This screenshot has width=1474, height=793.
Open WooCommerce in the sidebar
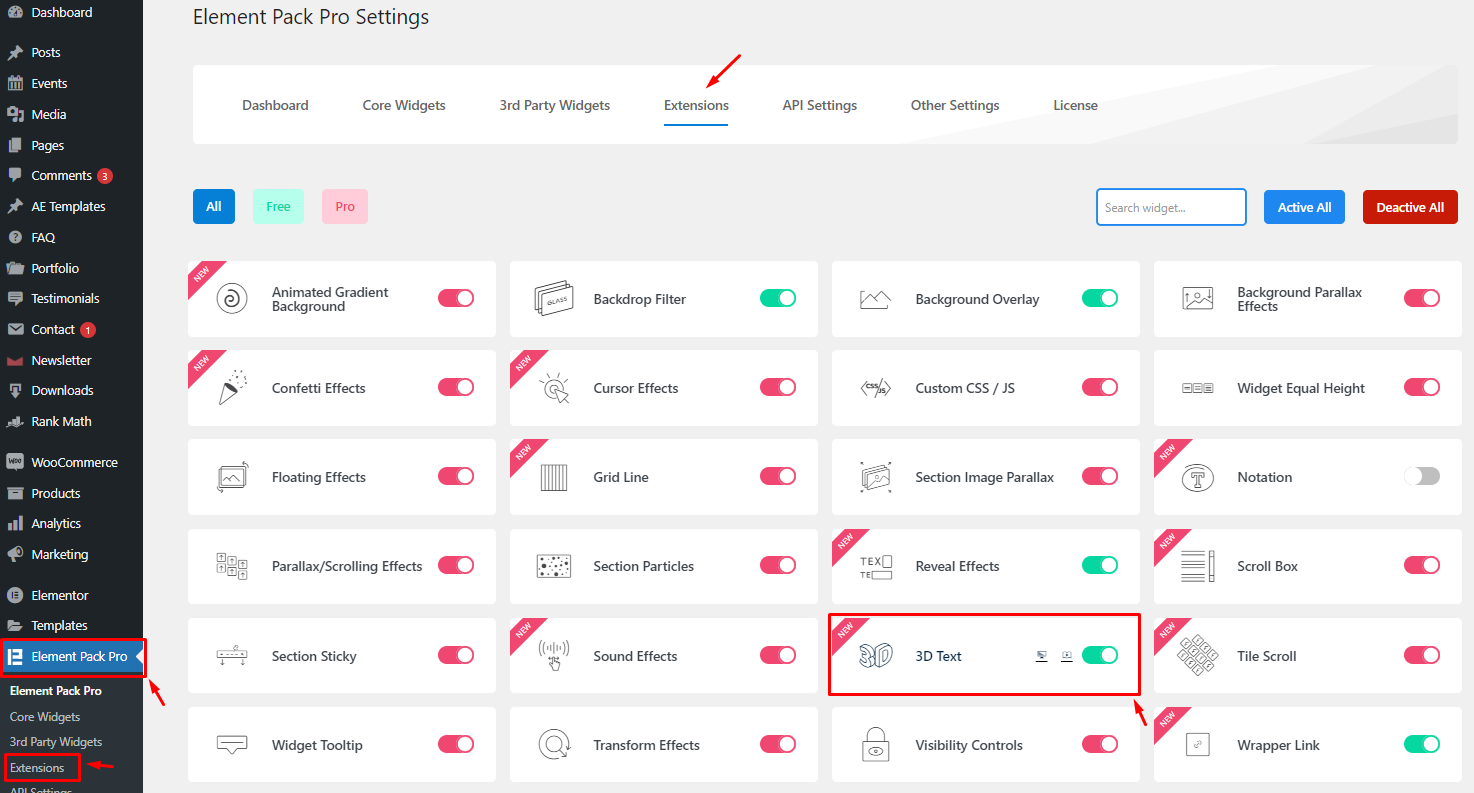click(x=74, y=462)
